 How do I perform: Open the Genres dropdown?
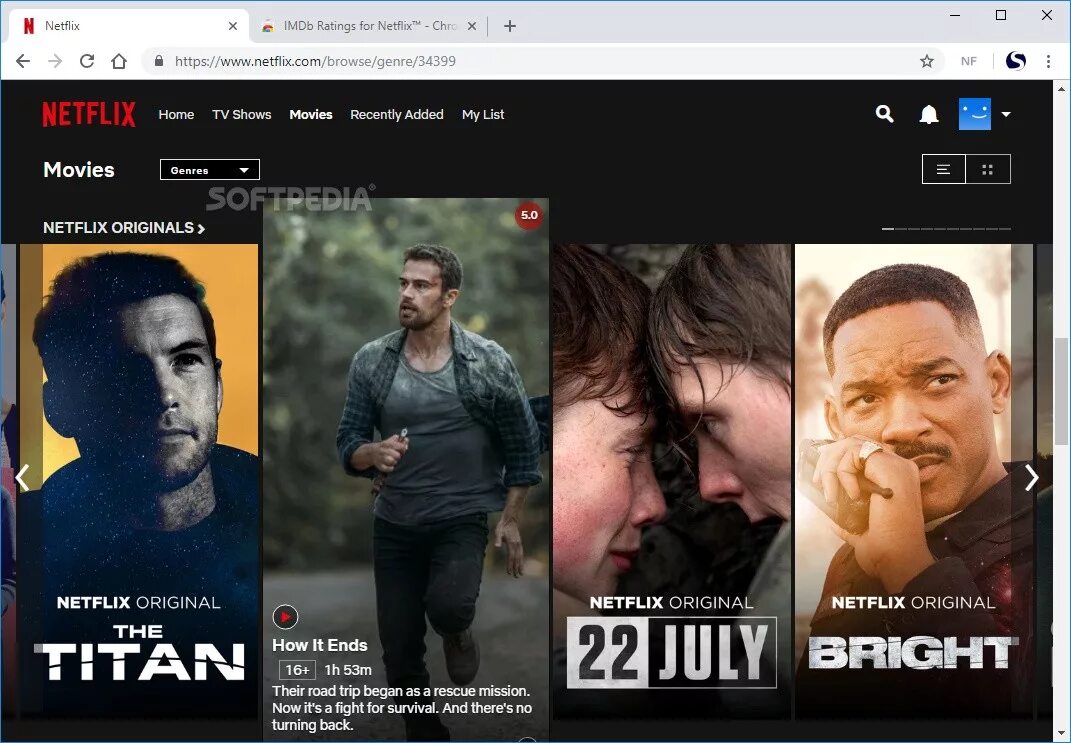[210, 170]
